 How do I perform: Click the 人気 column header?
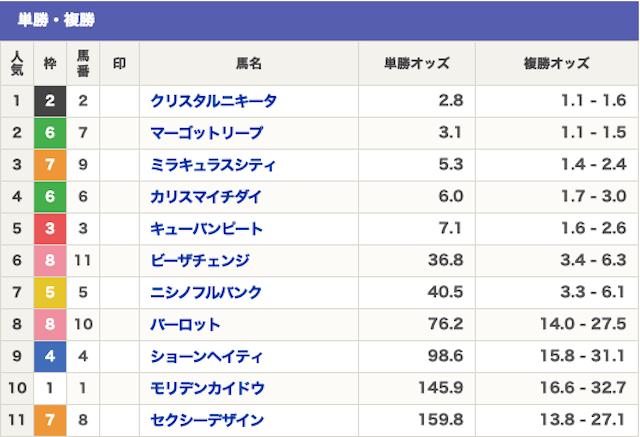coord(17,63)
